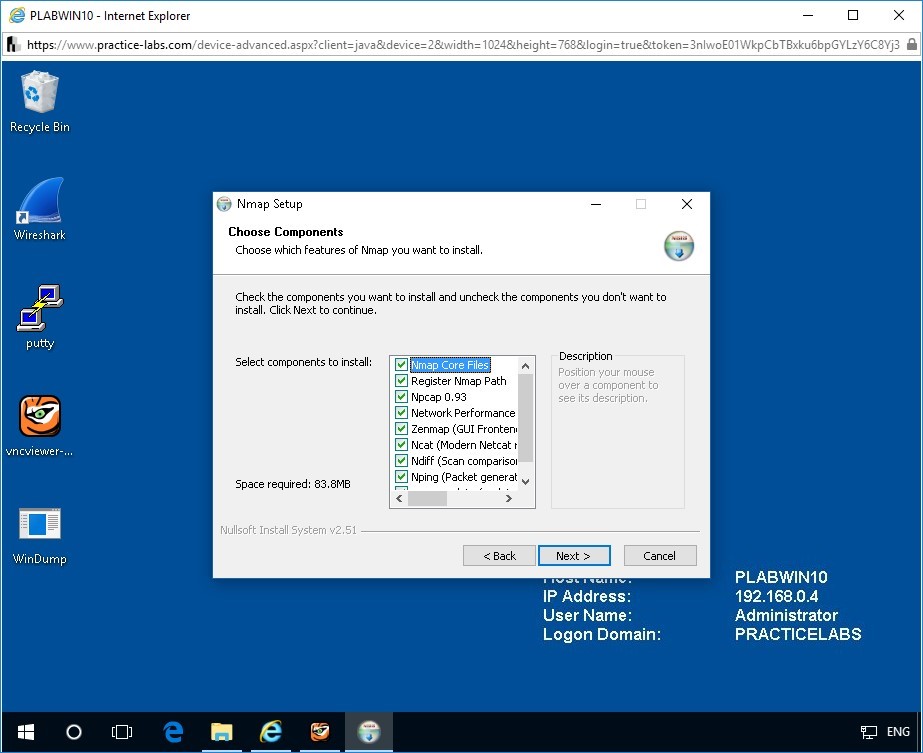Open the Recycle Bin desktop icon

(39, 101)
